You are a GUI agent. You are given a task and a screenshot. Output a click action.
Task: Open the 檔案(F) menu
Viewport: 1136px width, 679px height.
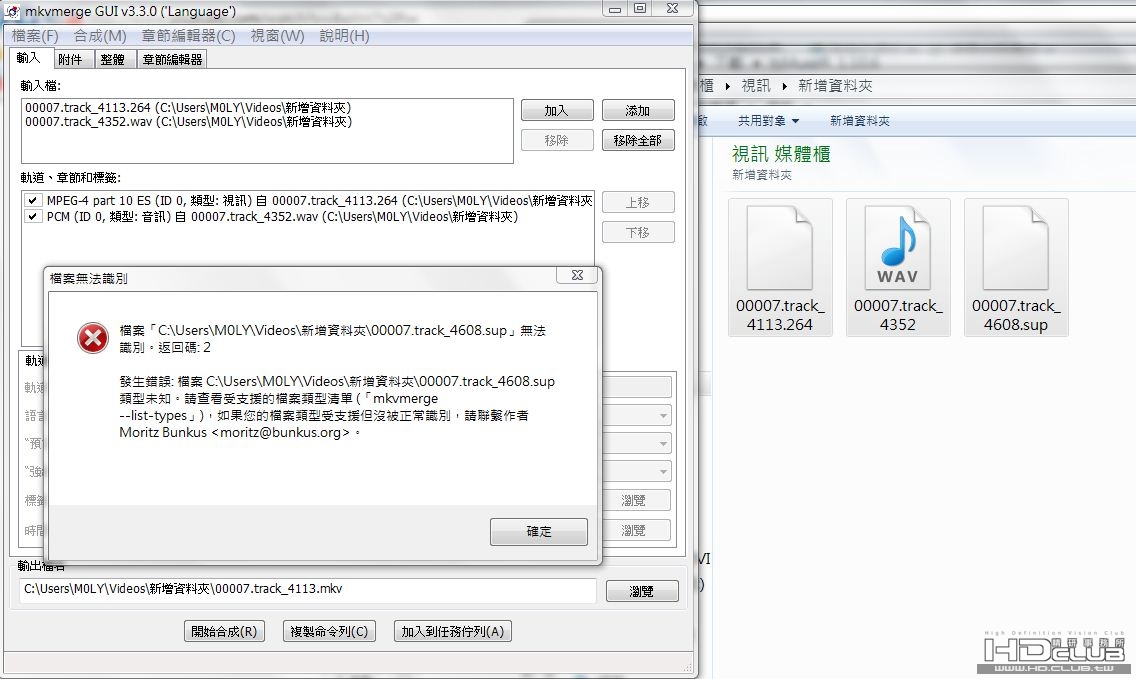35,36
